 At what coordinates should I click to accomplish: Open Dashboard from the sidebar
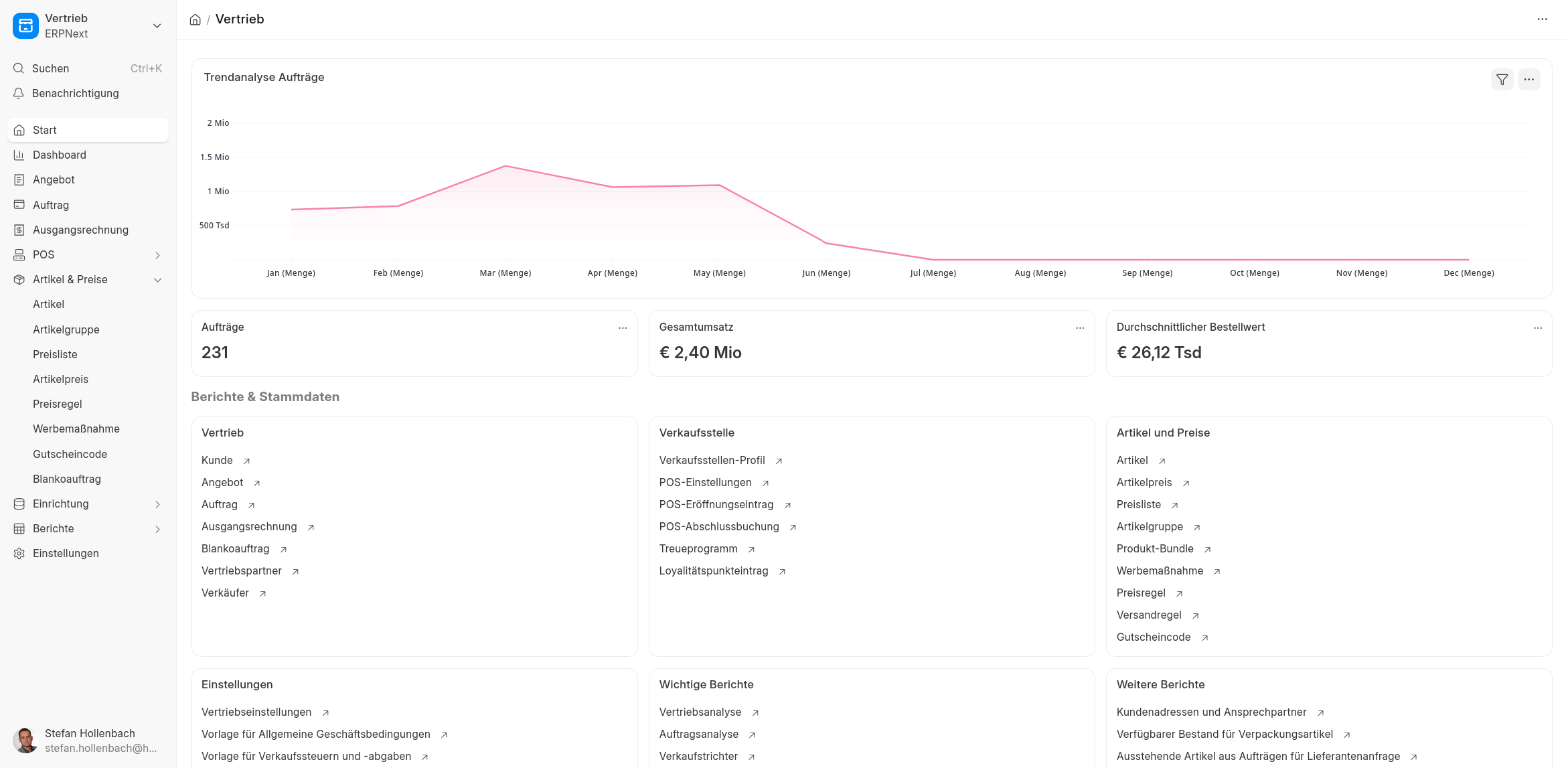coord(88,155)
